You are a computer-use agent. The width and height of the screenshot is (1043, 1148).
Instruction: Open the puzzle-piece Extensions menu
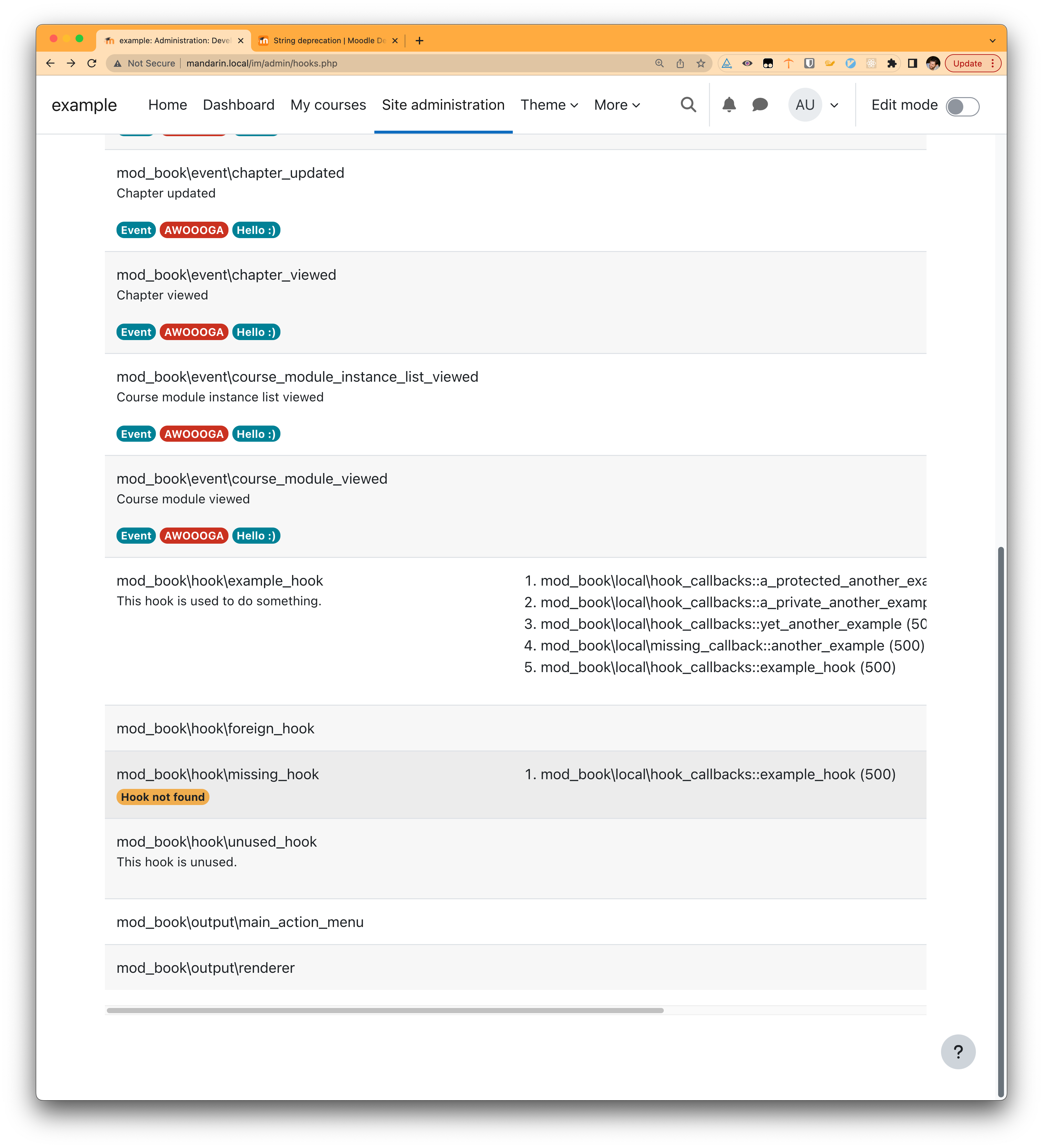click(x=891, y=63)
